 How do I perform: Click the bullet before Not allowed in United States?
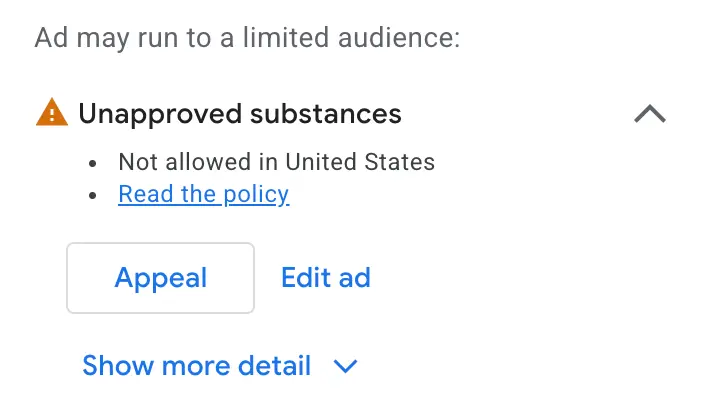coord(92,163)
